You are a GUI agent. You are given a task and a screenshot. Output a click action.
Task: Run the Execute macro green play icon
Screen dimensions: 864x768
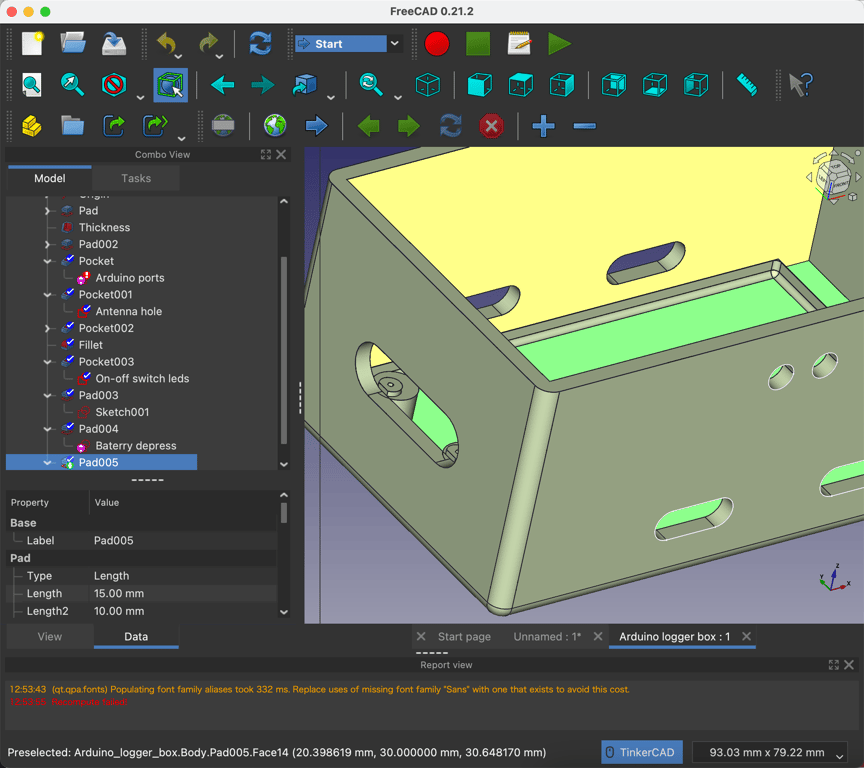pyautogui.click(x=559, y=43)
